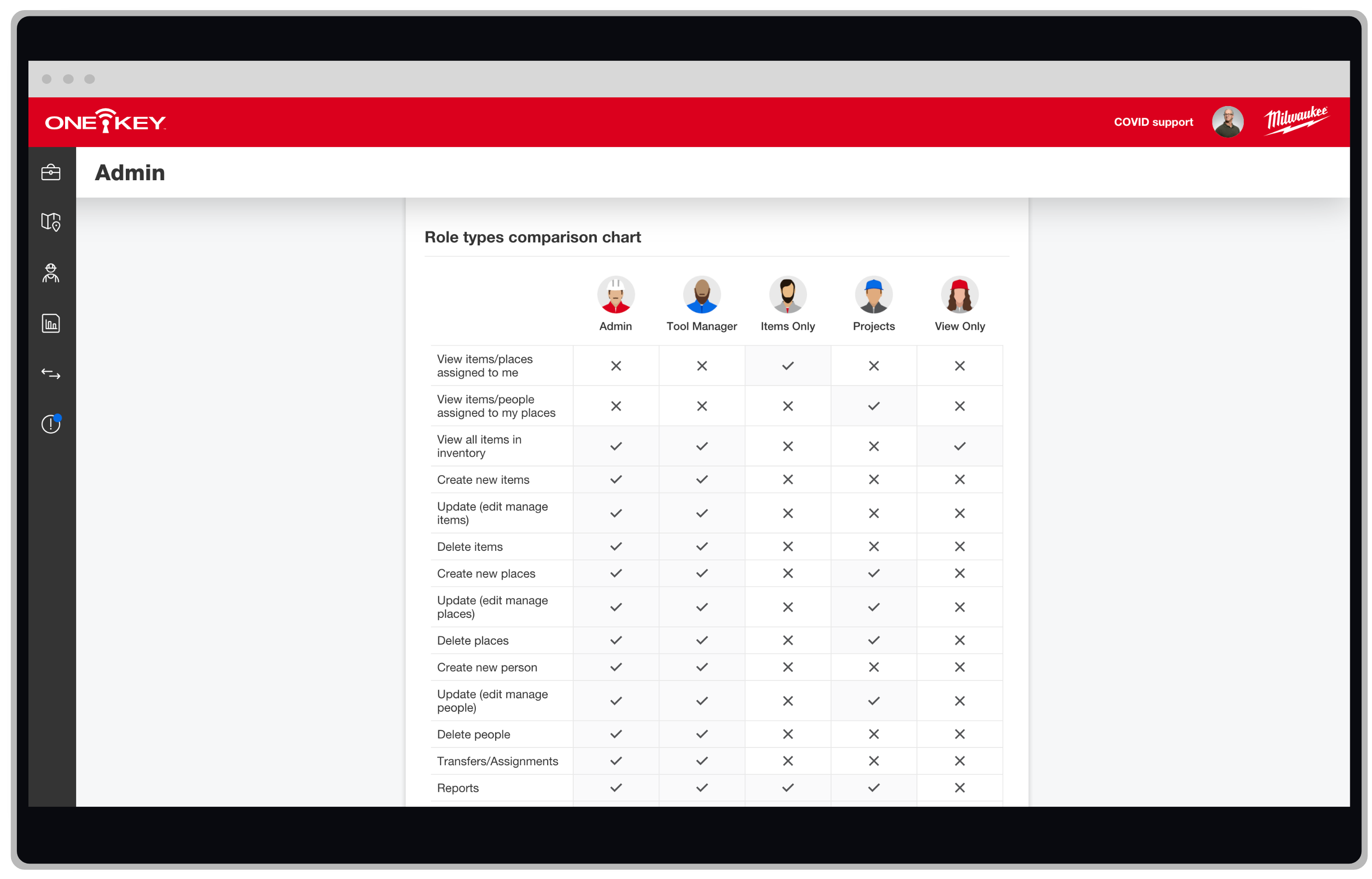The image size is (1372, 879).
Task: Click the people/team icon in sidebar
Action: tap(52, 273)
